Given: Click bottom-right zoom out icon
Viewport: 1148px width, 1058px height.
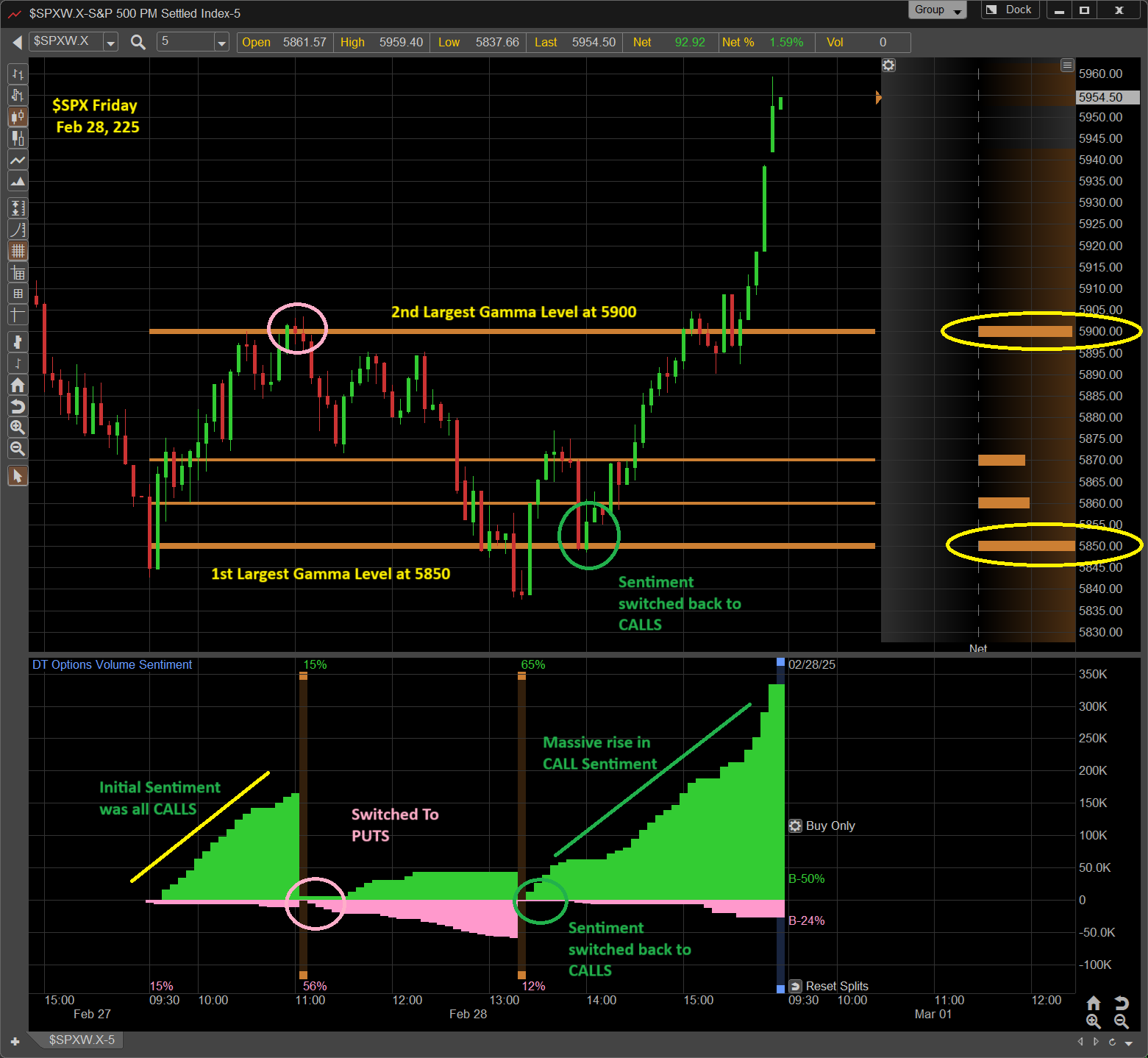Looking at the screenshot, I should pos(1122,1022).
